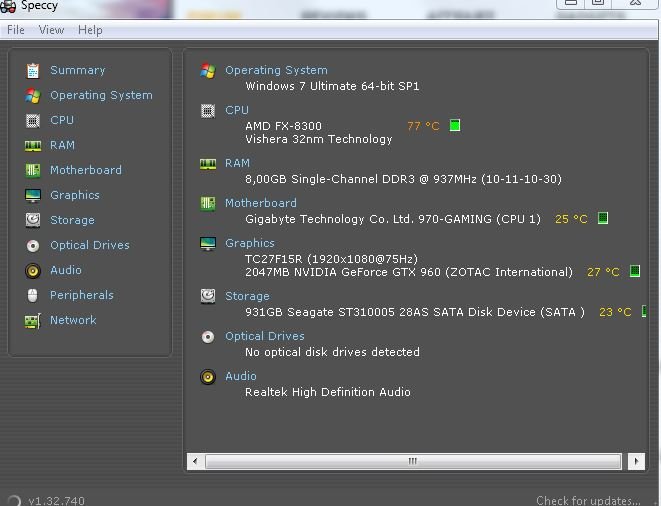Click the Optical Drives disc icon in sidebar
Viewport: 661px width, 506px height.
(33, 245)
